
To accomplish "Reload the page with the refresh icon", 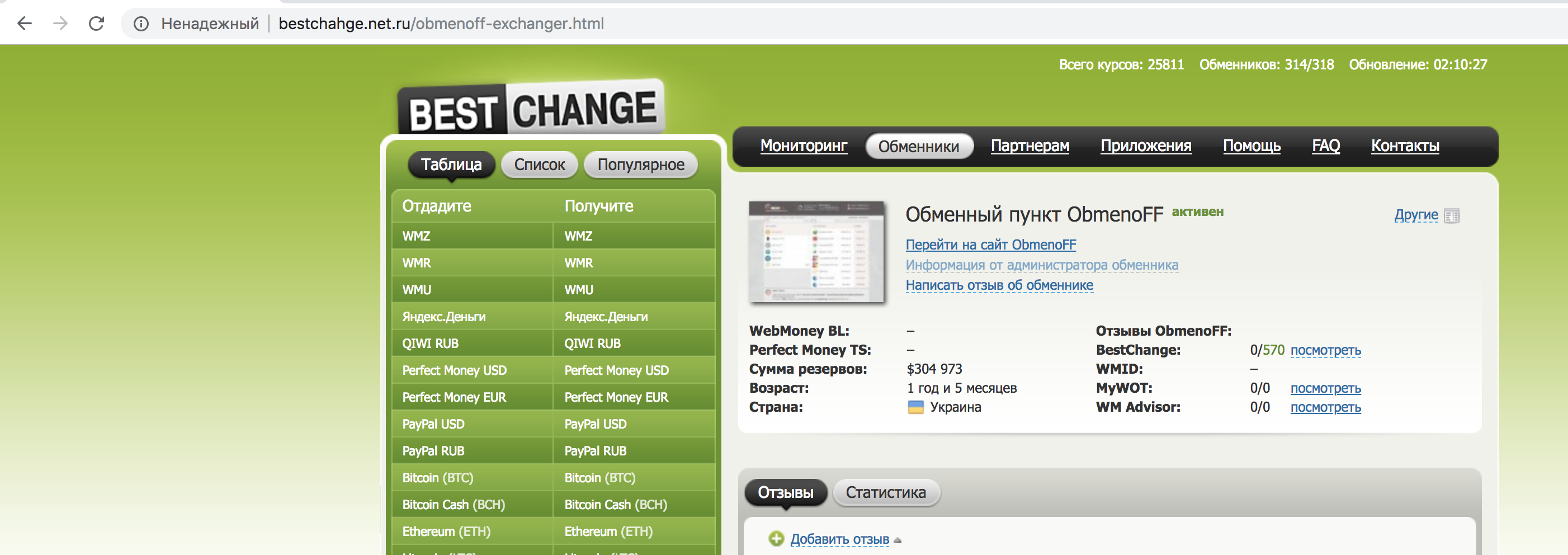I will click(96, 23).
